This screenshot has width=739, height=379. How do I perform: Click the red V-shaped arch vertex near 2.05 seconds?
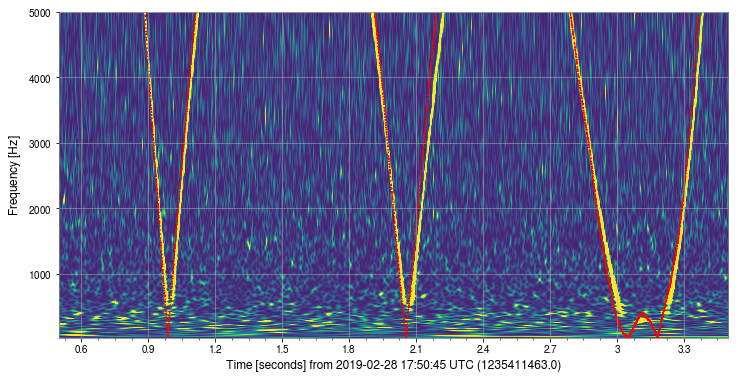405,335
